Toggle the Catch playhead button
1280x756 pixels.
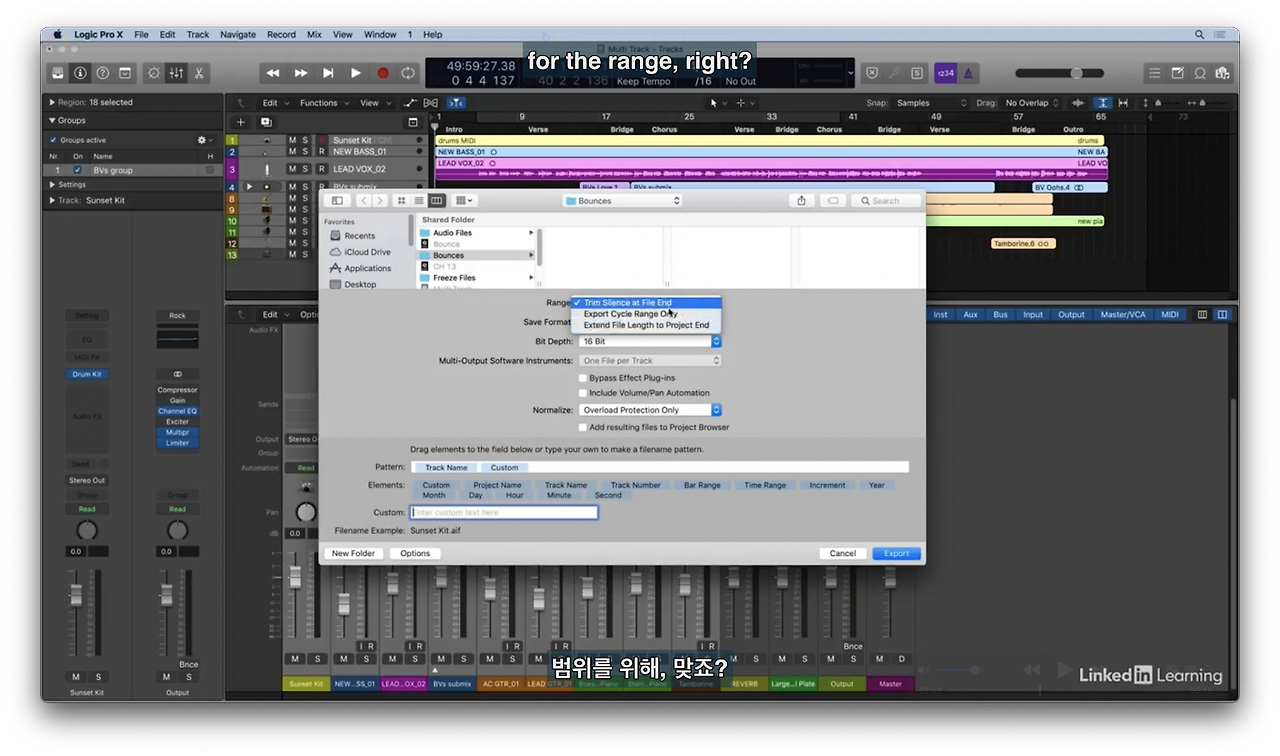point(455,103)
